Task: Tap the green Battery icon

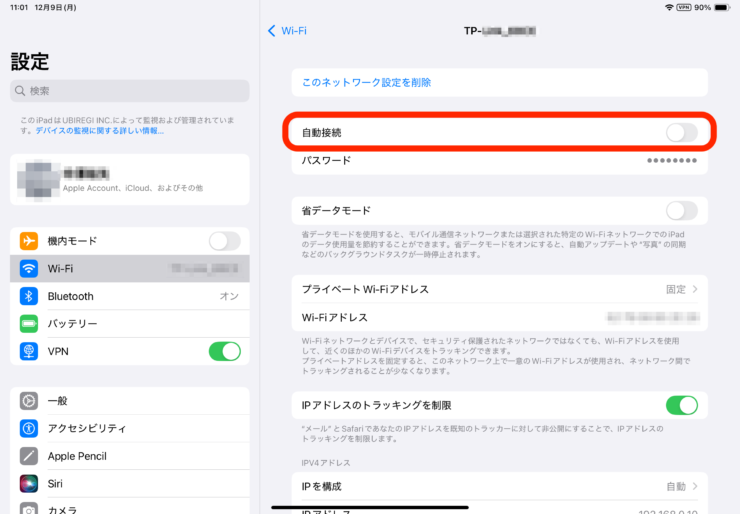Action: pyautogui.click(x=29, y=324)
